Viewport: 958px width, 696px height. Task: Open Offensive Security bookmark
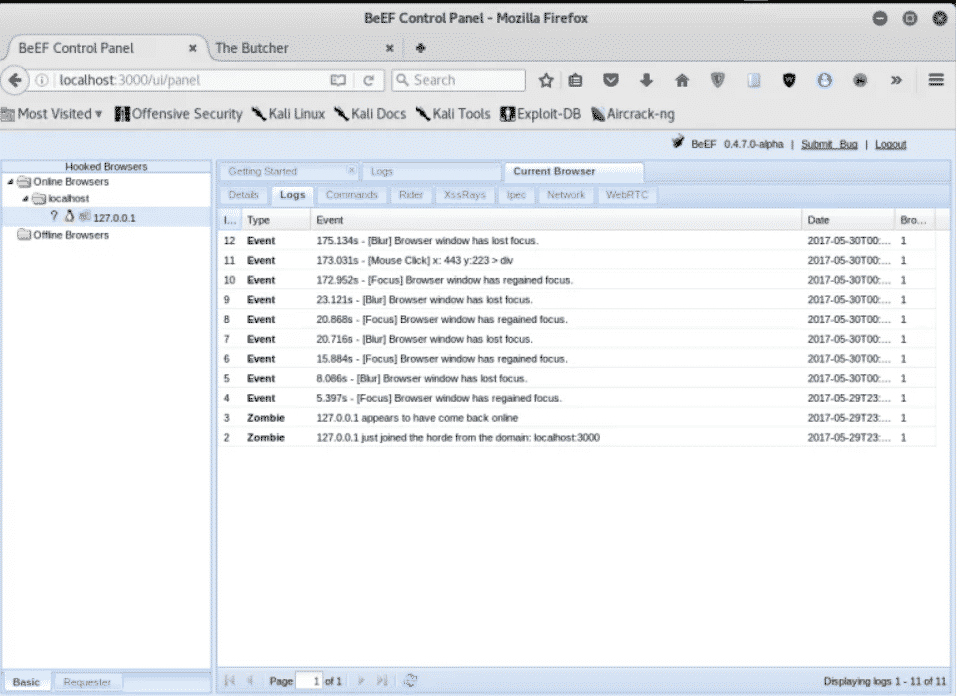pos(179,114)
